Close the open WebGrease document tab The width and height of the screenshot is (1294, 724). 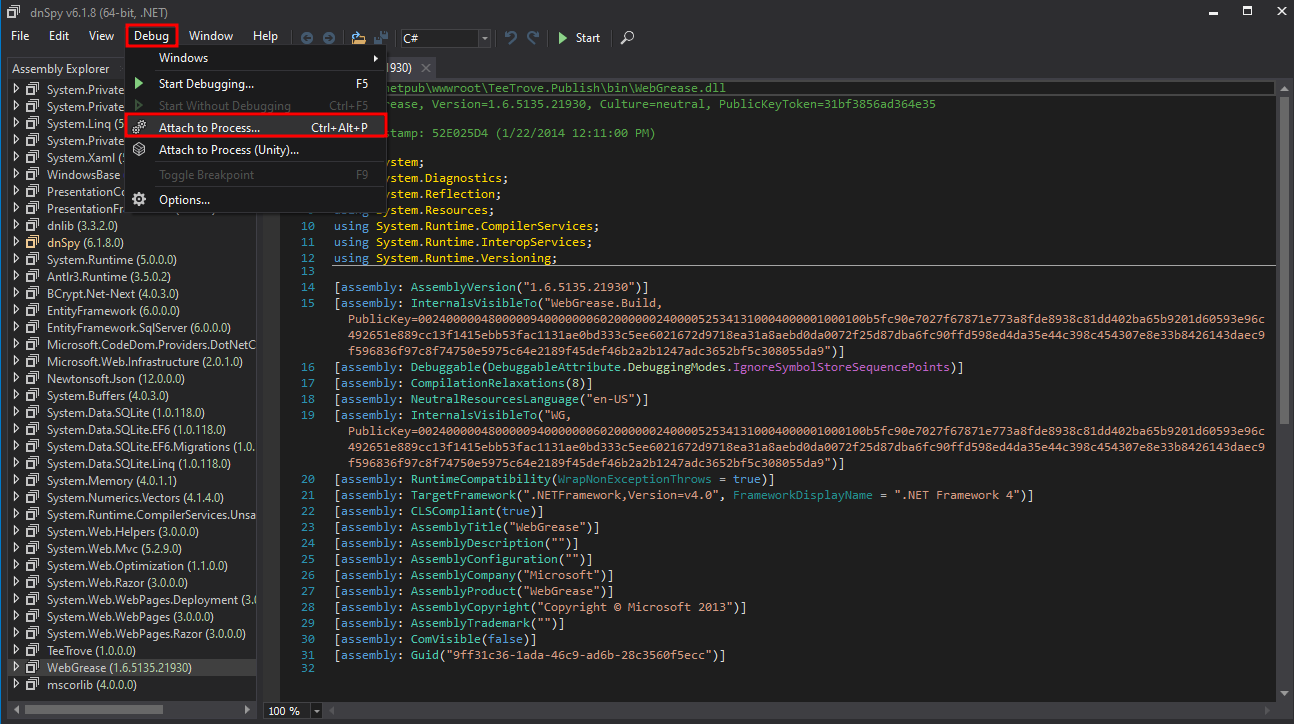tap(425, 68)
